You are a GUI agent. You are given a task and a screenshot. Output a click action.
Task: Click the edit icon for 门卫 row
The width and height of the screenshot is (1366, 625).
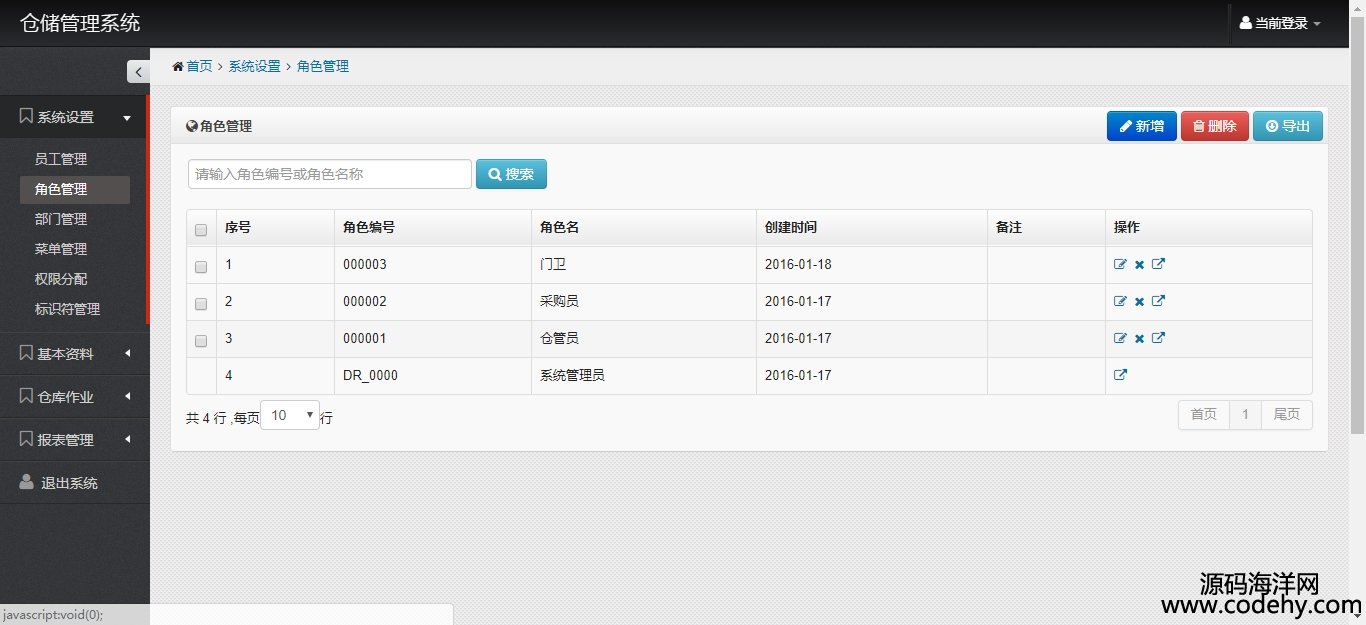point(1120,265)
